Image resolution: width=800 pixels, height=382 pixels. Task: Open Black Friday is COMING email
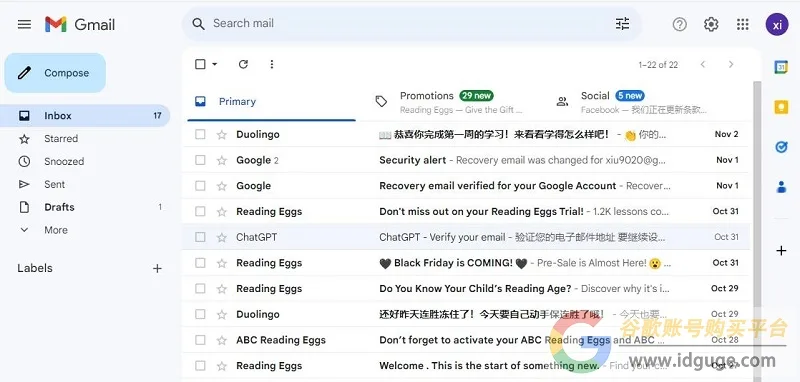(466, 263)
